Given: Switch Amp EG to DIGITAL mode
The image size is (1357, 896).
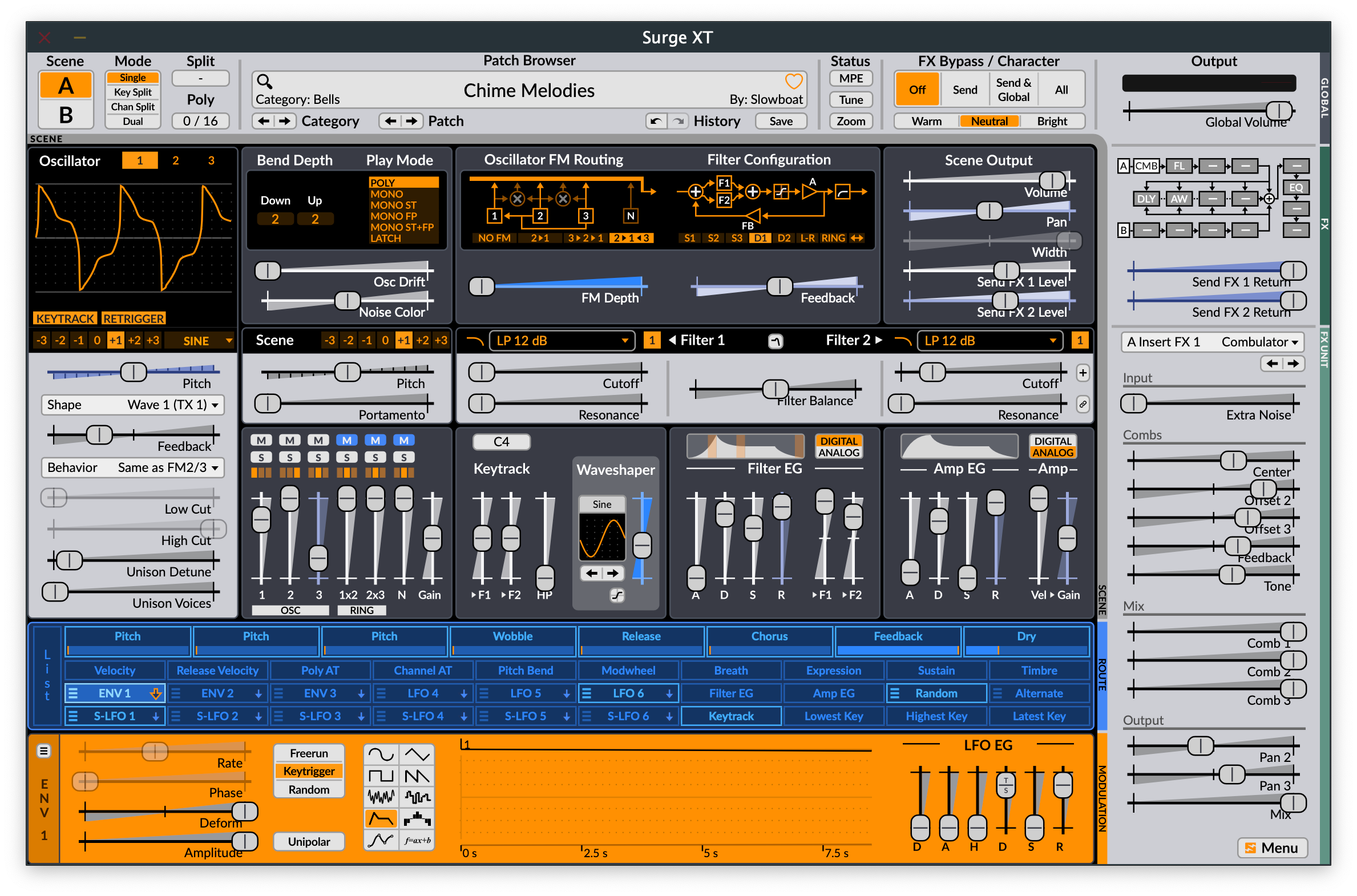Looking at the screenshot, I should pyautogui.click(x=1052, y=441).
